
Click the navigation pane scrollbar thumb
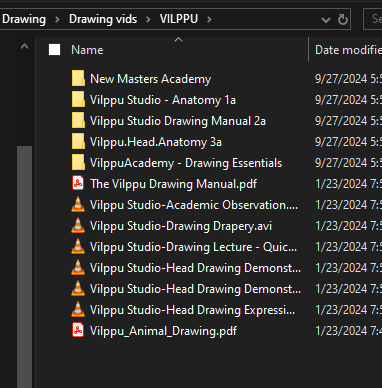click(24, 267)
